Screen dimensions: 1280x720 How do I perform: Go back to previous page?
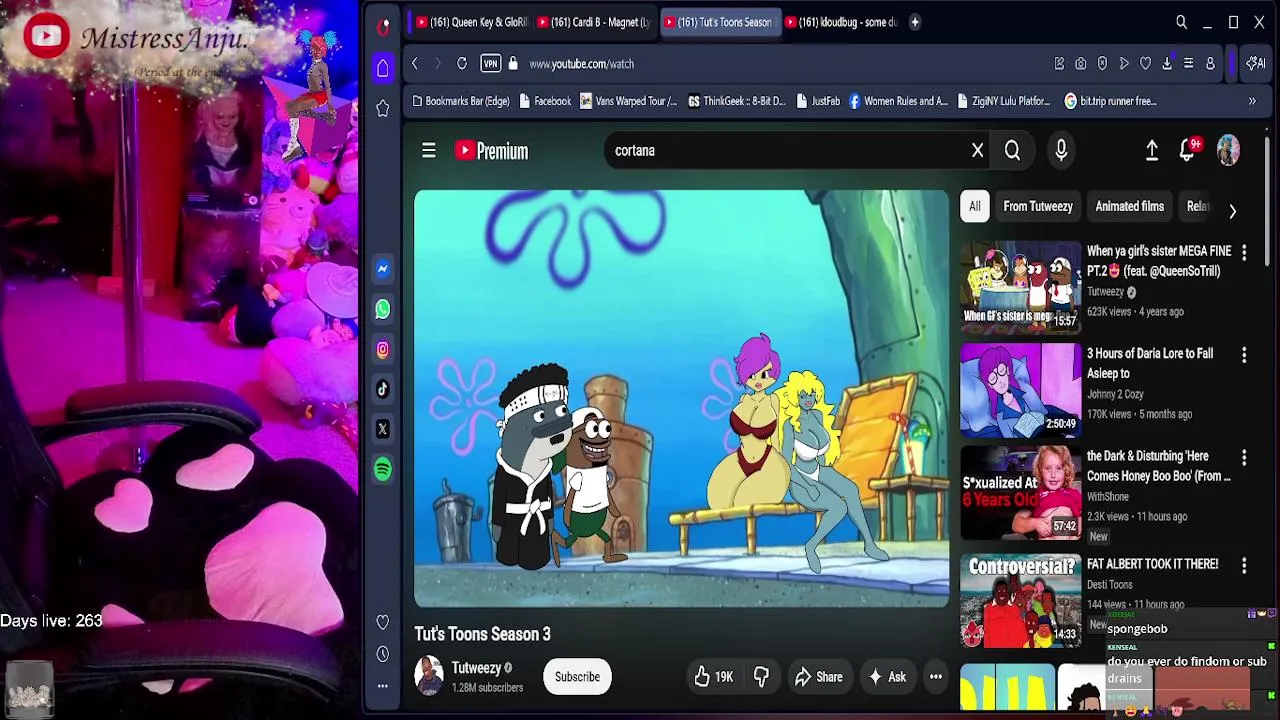pos(415,63)
